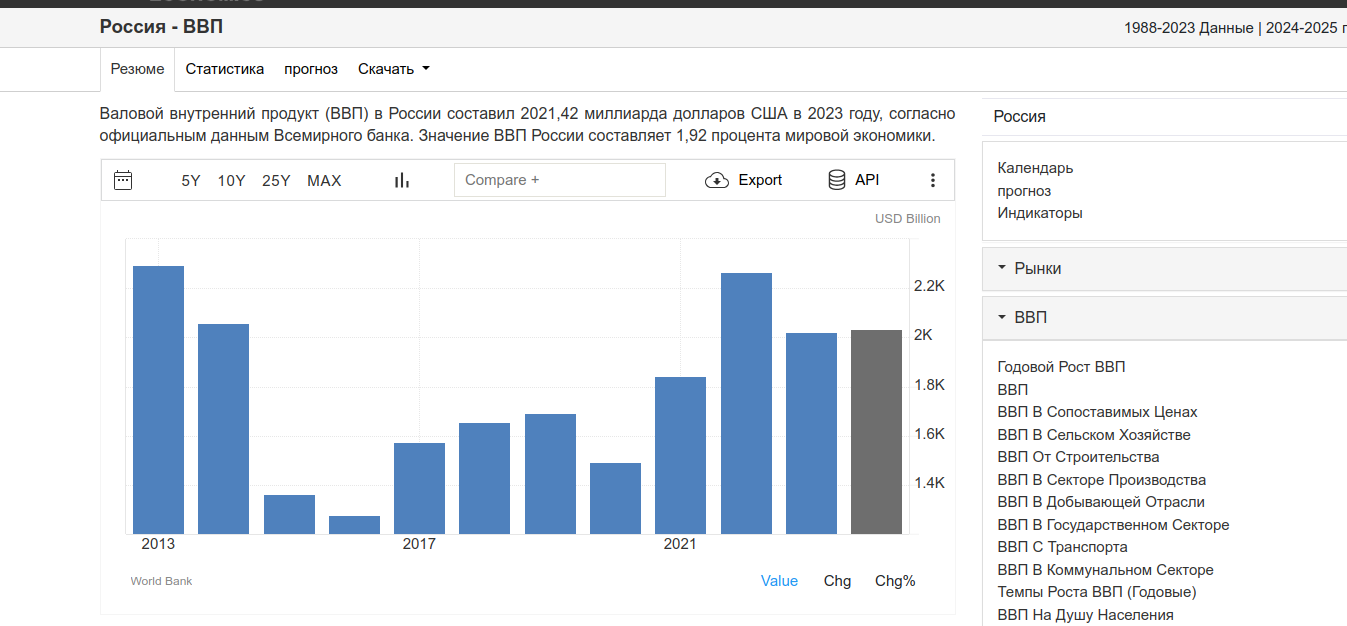Screen dimensions: 1347x626
Task: Switch chart to MAX time range
Action: (x=324, y=181)
